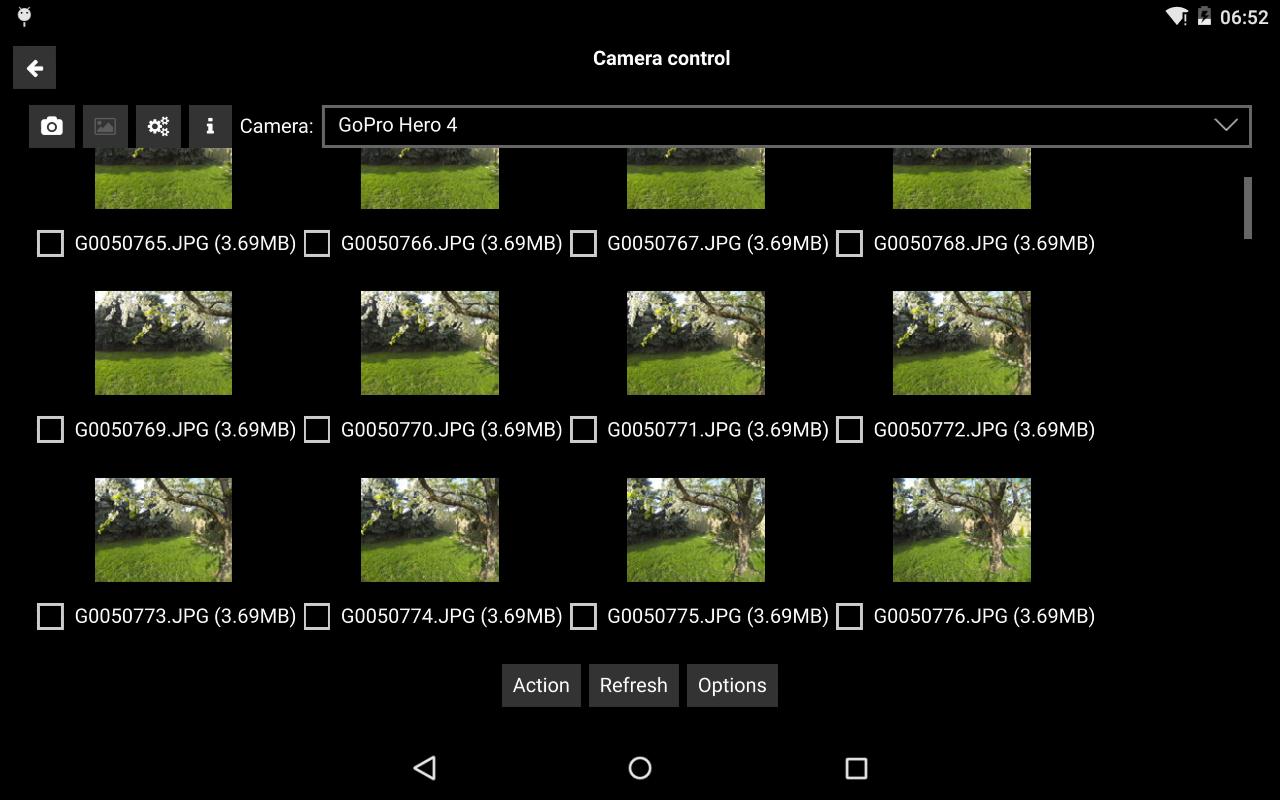Tap the 06:52 clock
This screenshot has height=800, width=1280.
(1244, 17)
